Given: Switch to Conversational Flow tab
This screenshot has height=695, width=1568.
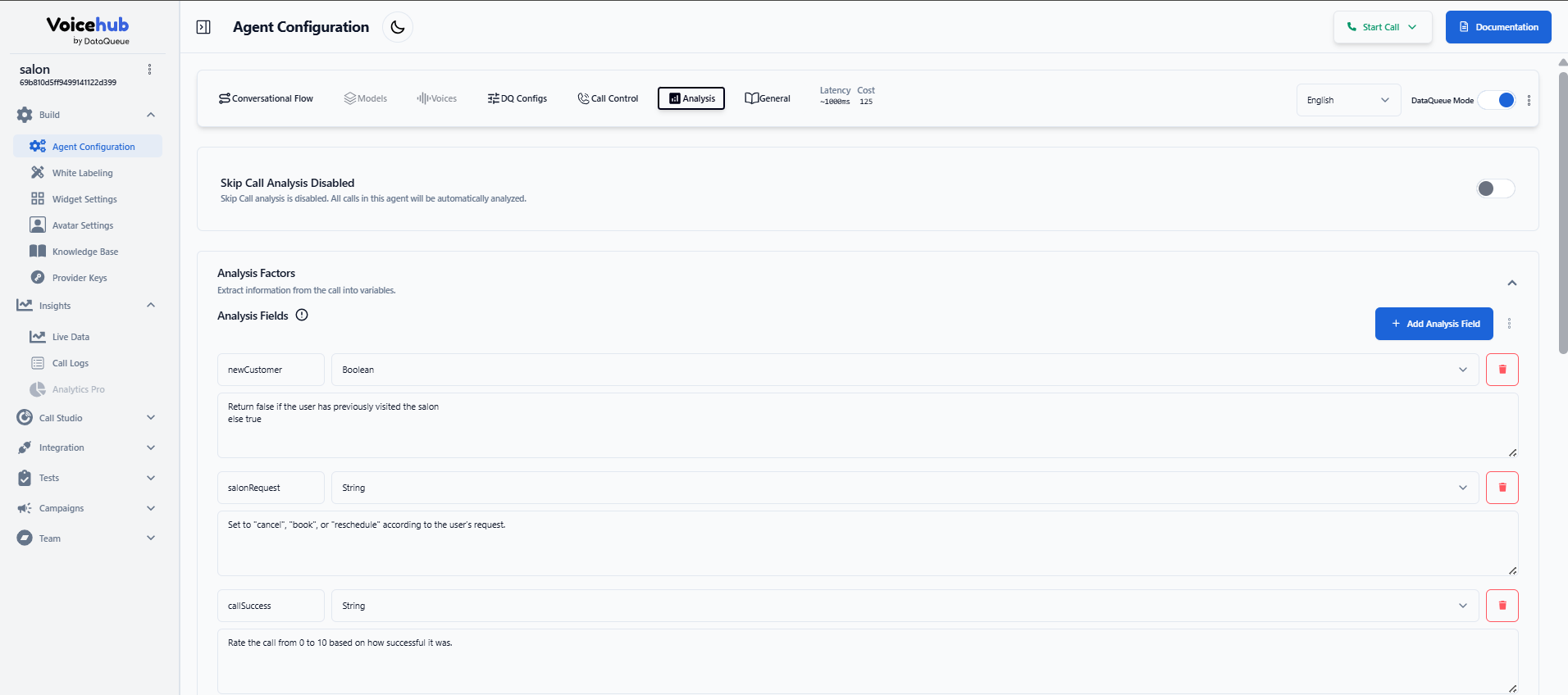Looking at the screenshot, I should point(266,98).
